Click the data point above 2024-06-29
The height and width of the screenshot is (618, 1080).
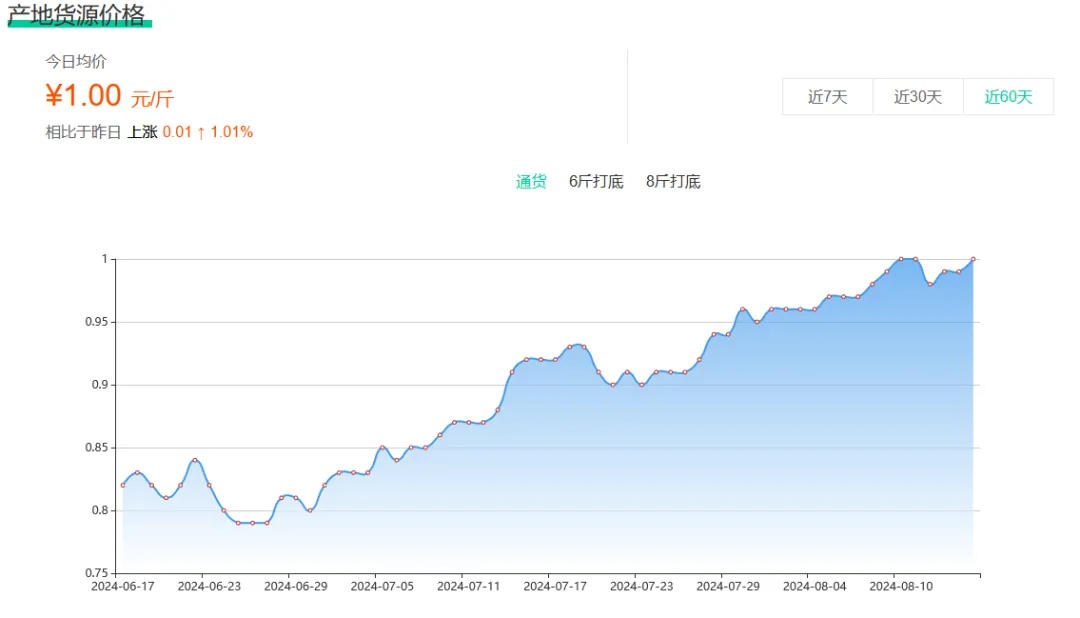pyautogui.click(x=296, y=498)
